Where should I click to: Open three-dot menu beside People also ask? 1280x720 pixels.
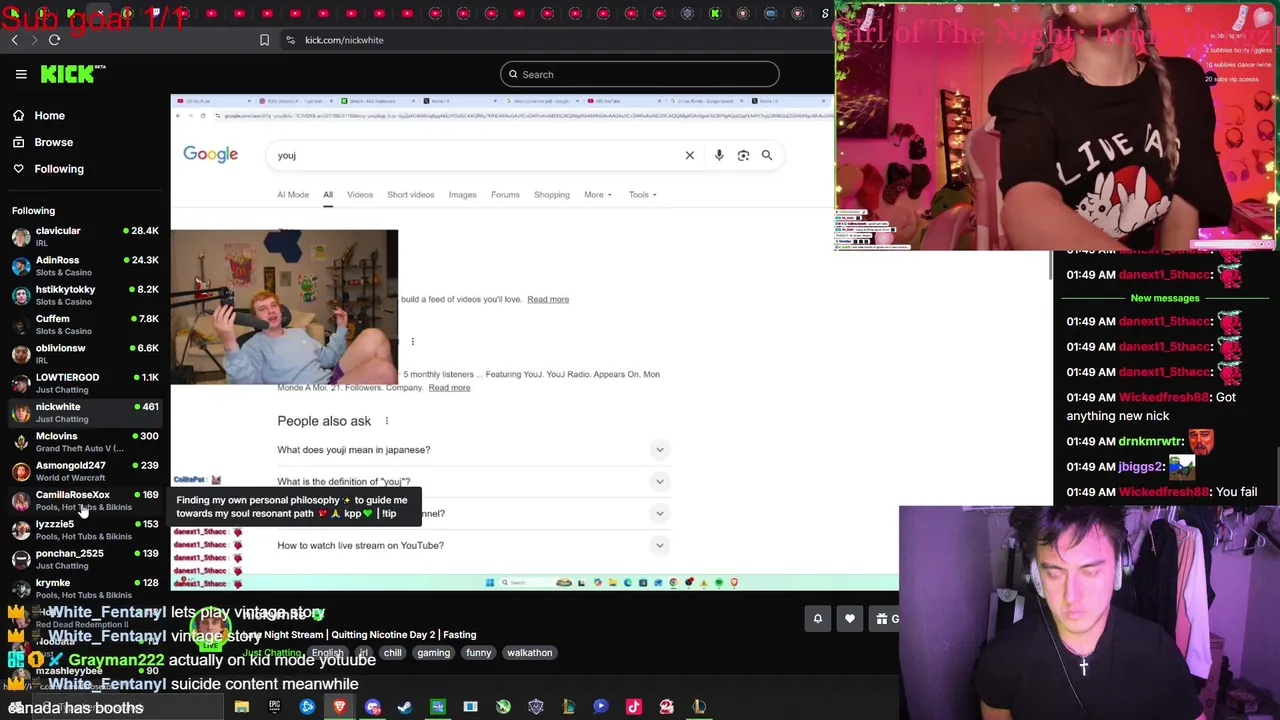[x=387, y=421]
